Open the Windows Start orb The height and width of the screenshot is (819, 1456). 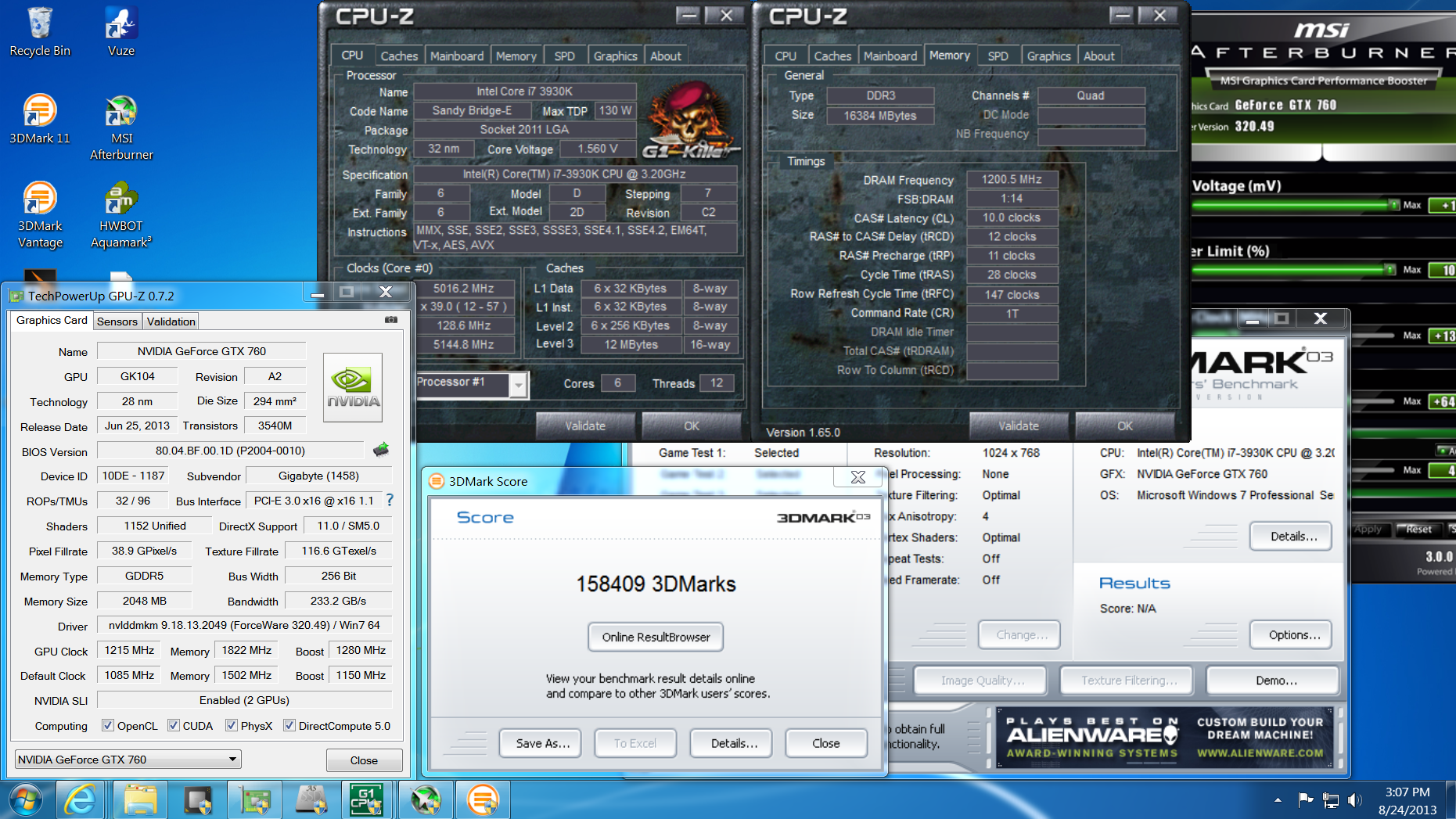click(26, 799)
